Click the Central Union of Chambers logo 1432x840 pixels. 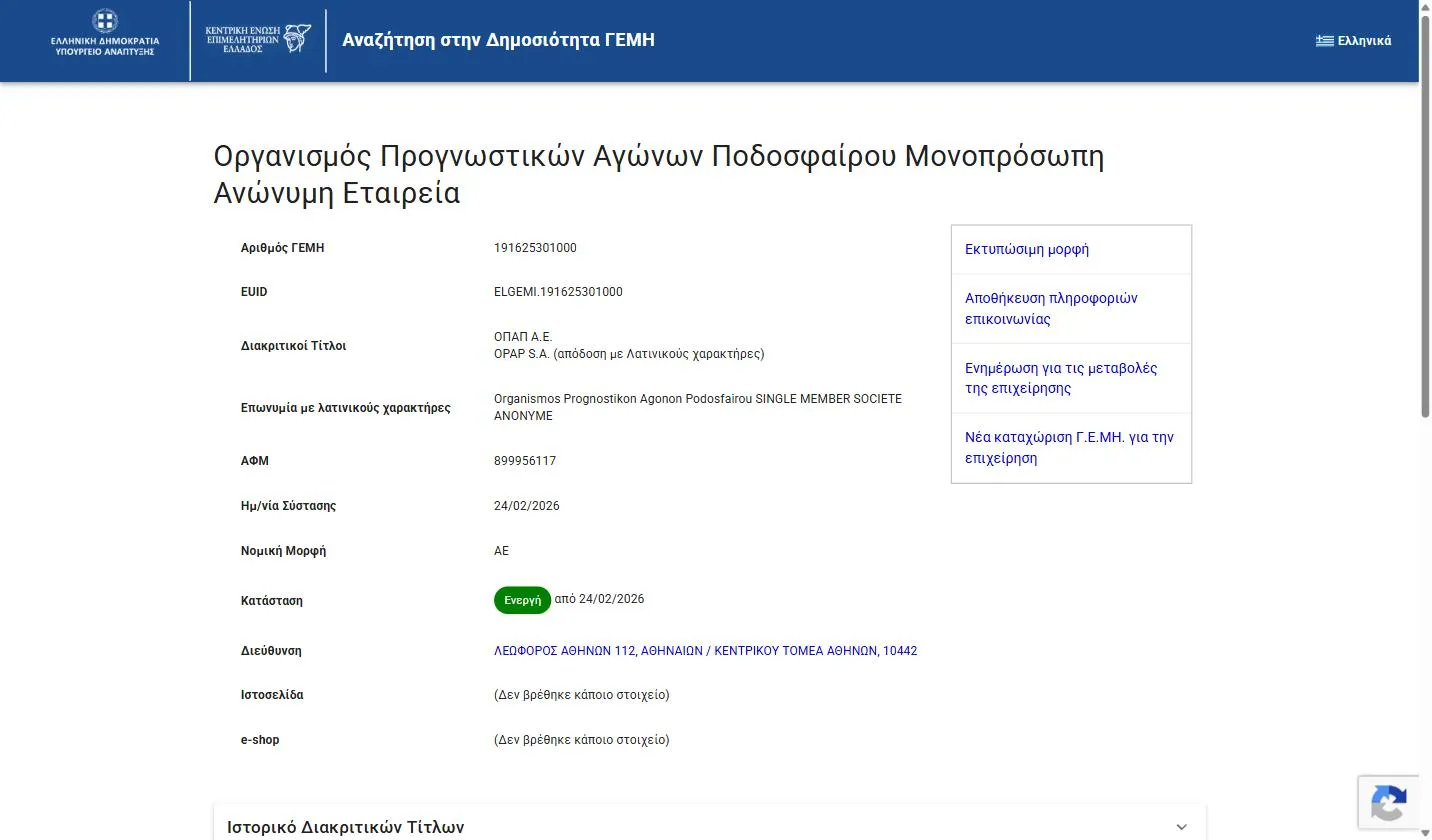[258, 40]
